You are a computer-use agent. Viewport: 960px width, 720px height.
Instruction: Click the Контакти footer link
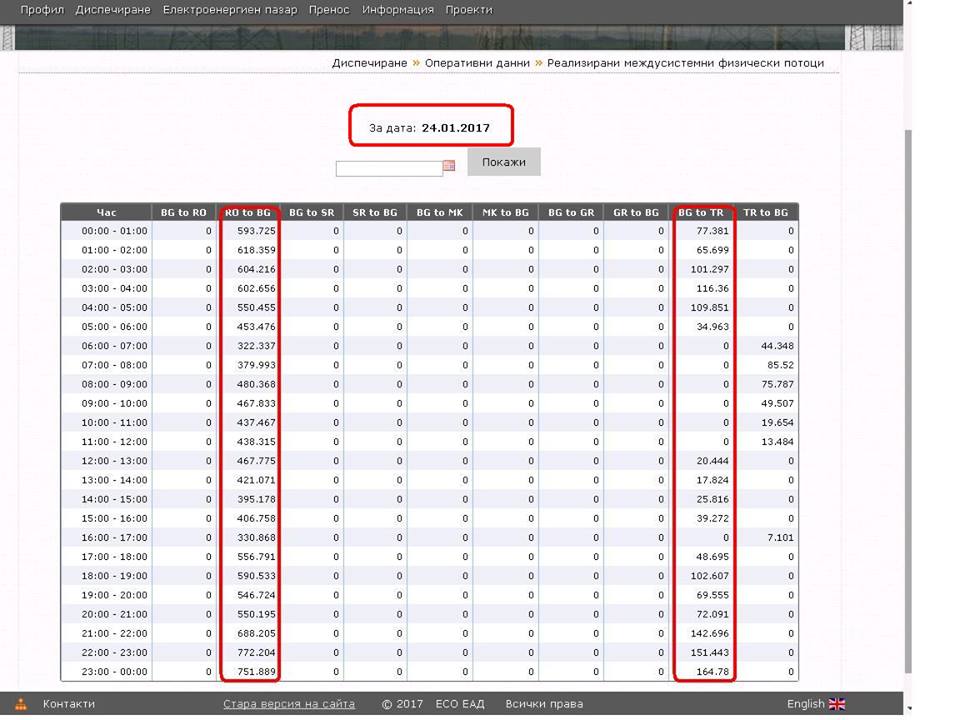click(x=69, y=704)
